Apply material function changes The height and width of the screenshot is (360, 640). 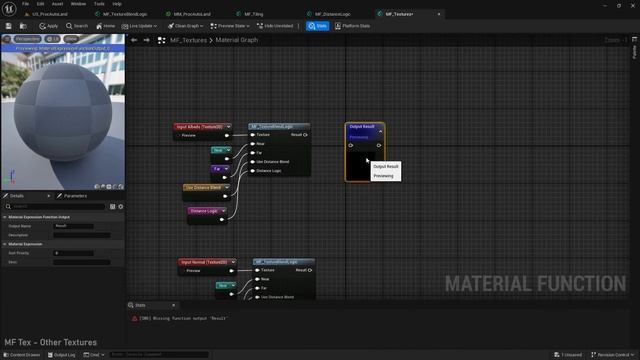[x=49, y=26]
